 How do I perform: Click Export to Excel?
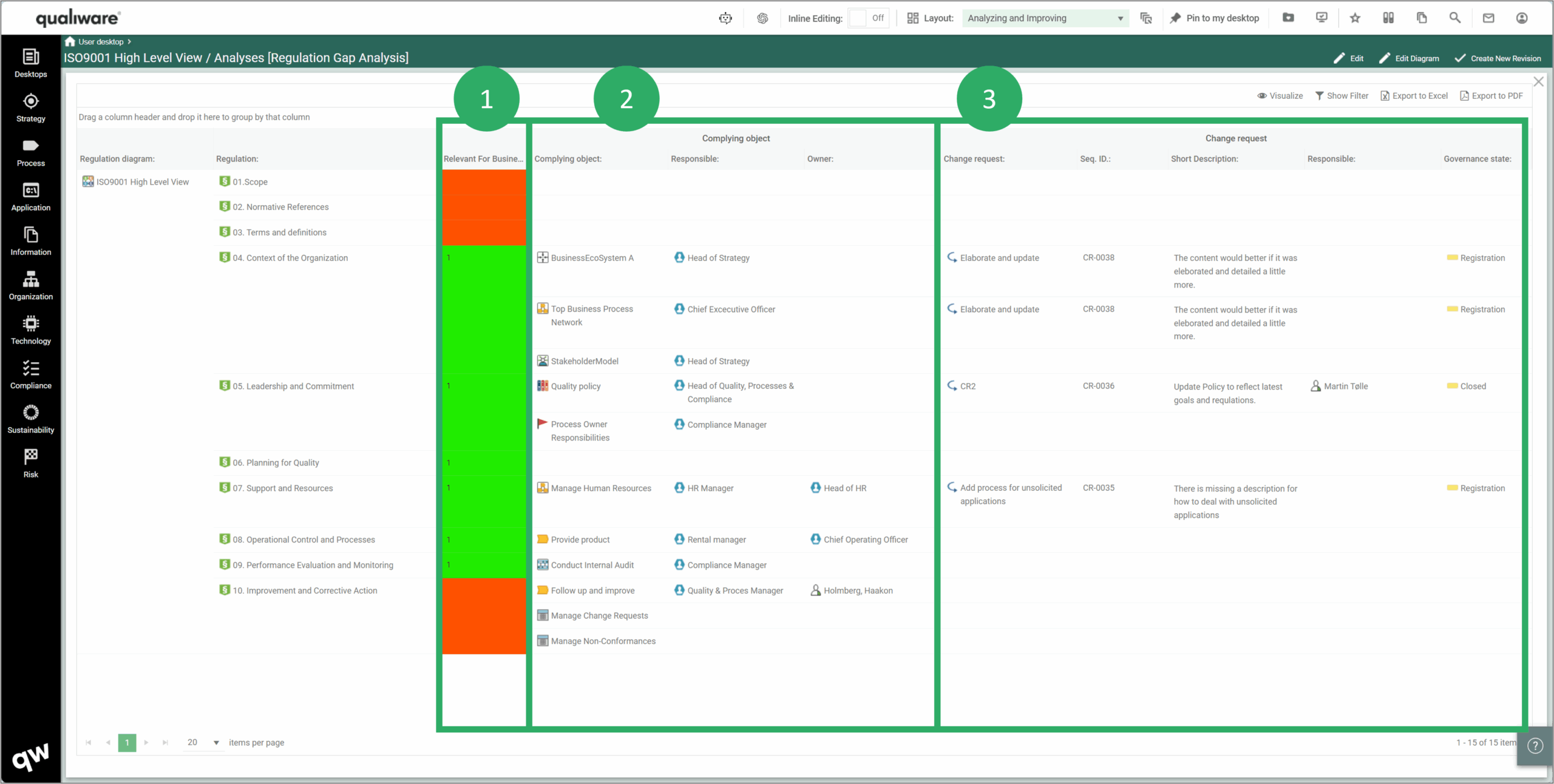pos(1414,96)
